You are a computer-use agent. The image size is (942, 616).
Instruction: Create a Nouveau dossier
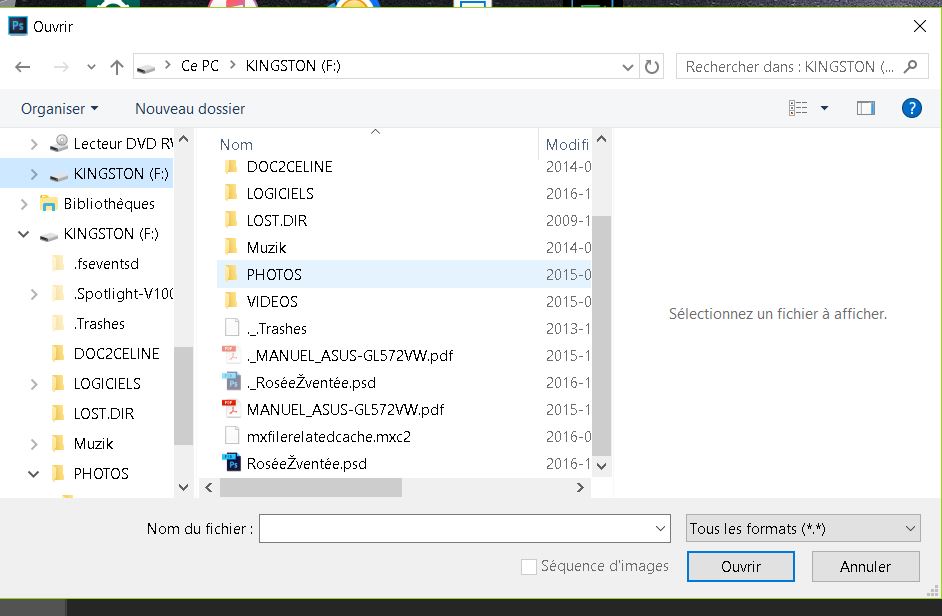[190, 109]
